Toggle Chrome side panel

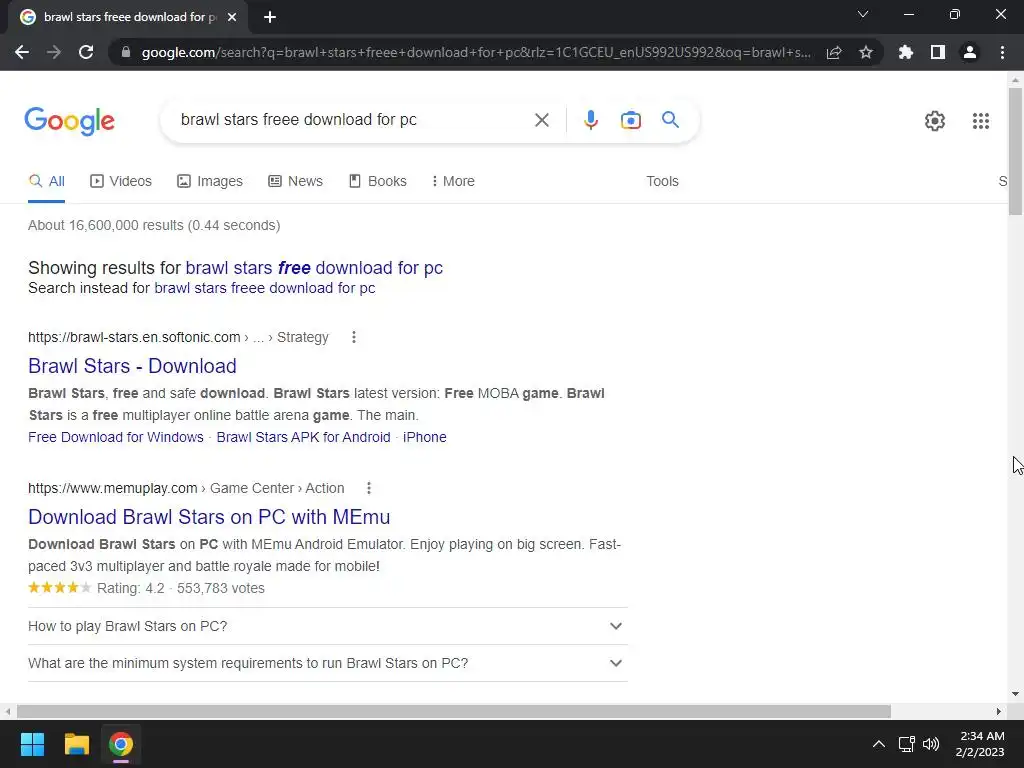tap(938, 52)
